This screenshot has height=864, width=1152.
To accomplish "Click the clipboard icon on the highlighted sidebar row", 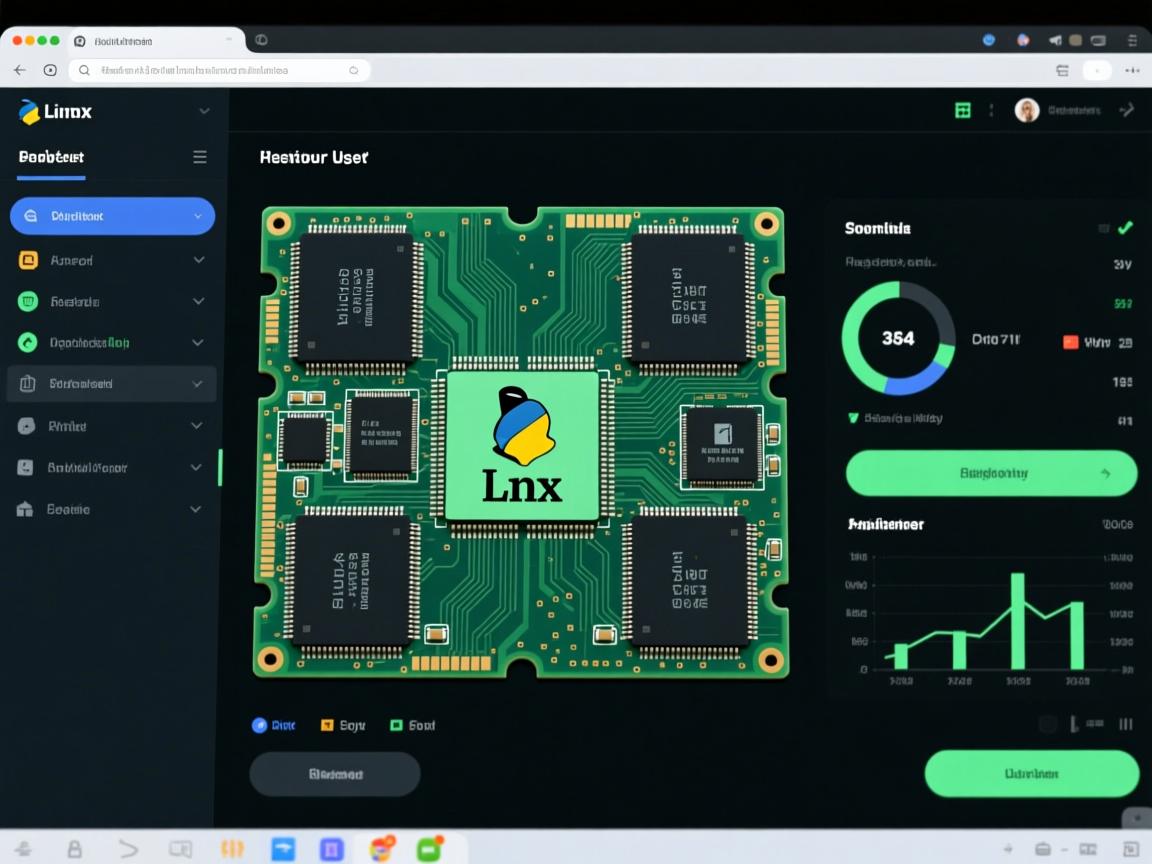I will pos(30,383).
